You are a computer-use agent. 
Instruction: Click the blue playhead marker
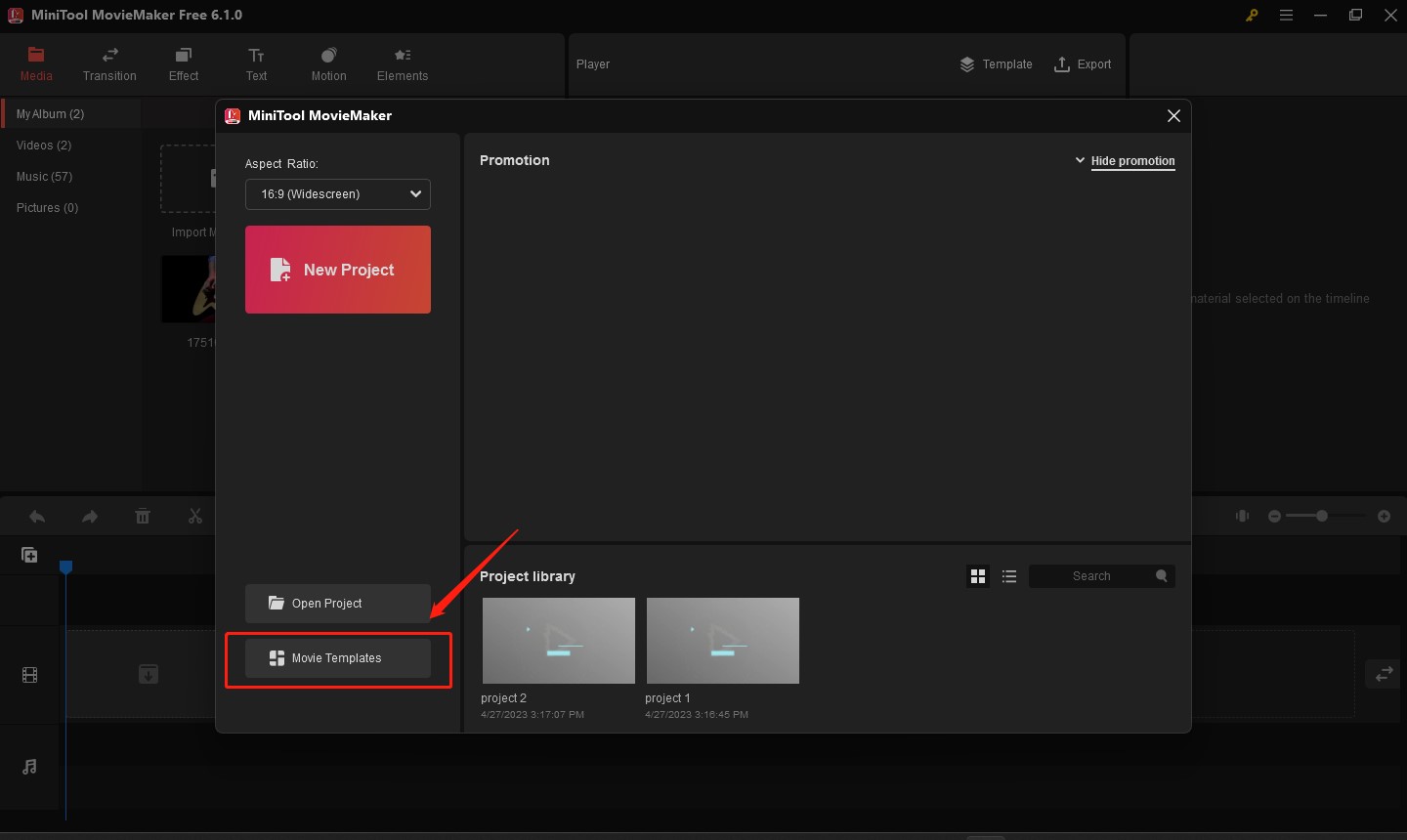pyautogui.click(x=65, y=567)
